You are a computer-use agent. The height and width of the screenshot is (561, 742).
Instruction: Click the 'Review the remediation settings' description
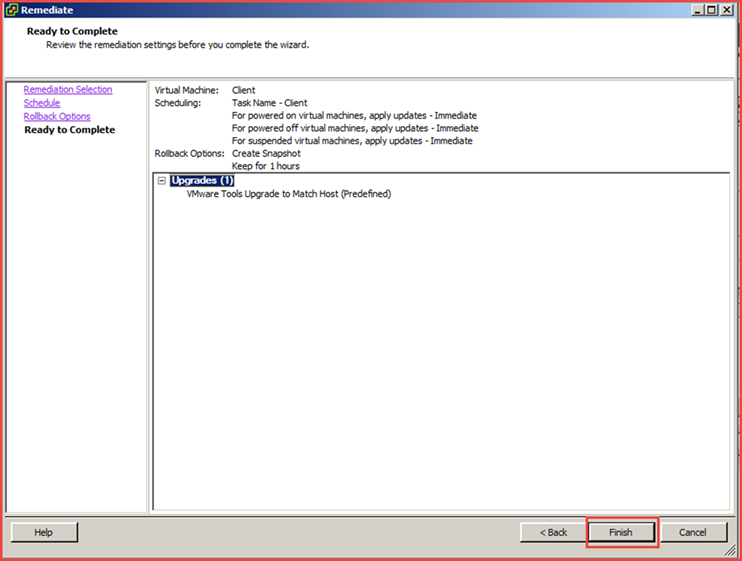point(177,45)
